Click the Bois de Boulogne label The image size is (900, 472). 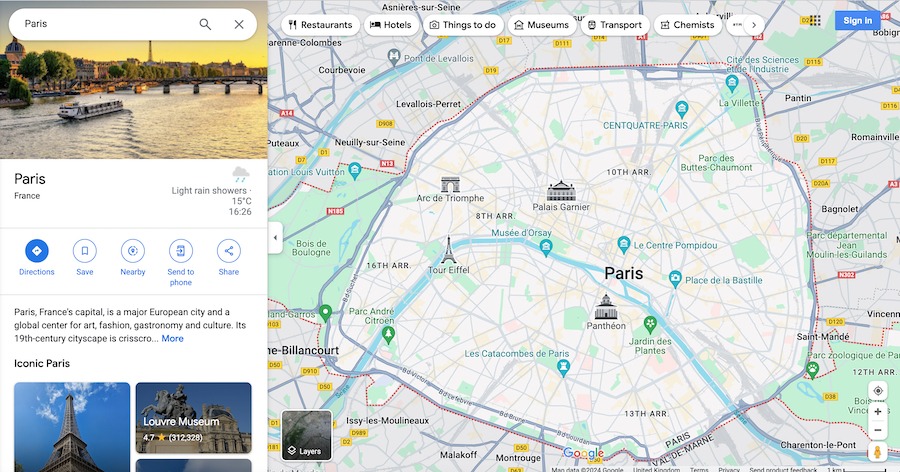coord(311,247)
